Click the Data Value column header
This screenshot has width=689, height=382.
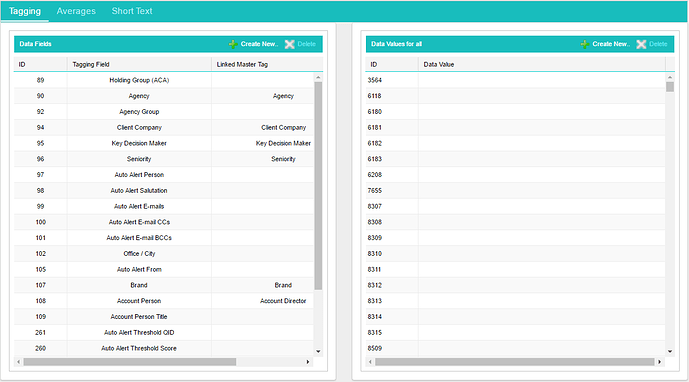(542, 64)
